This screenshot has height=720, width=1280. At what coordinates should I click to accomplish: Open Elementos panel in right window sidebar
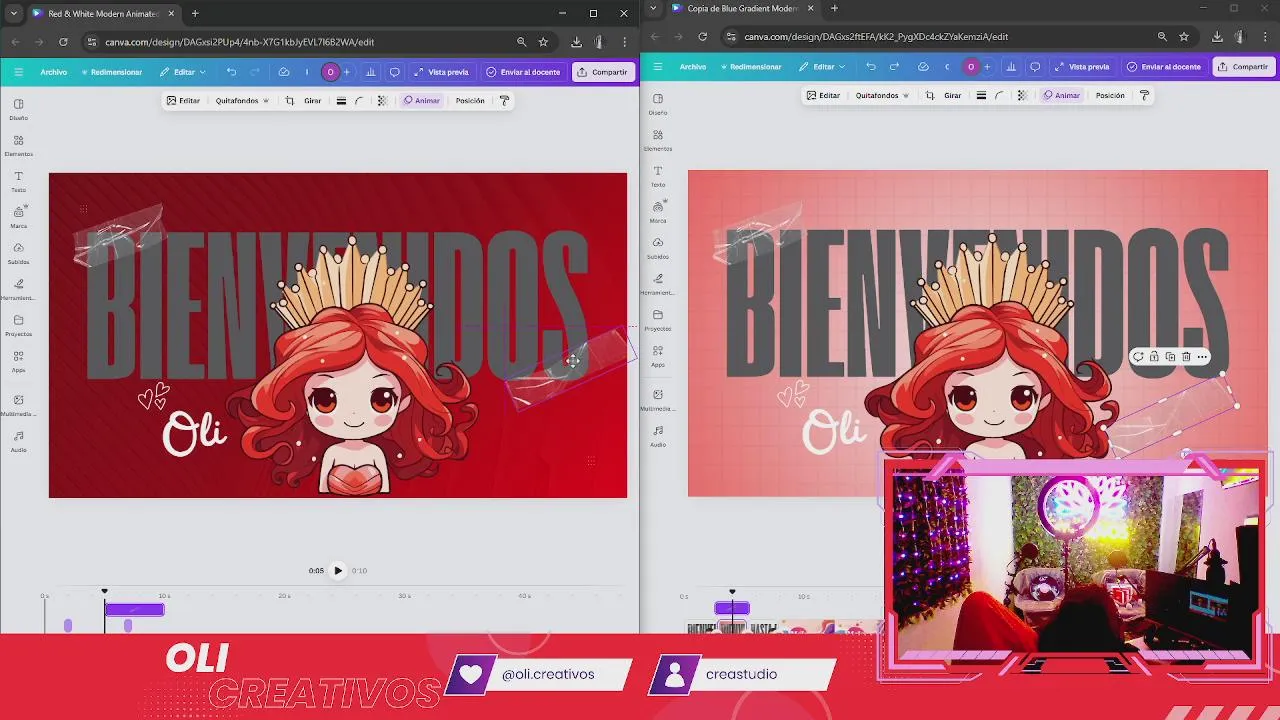[658, 140]
